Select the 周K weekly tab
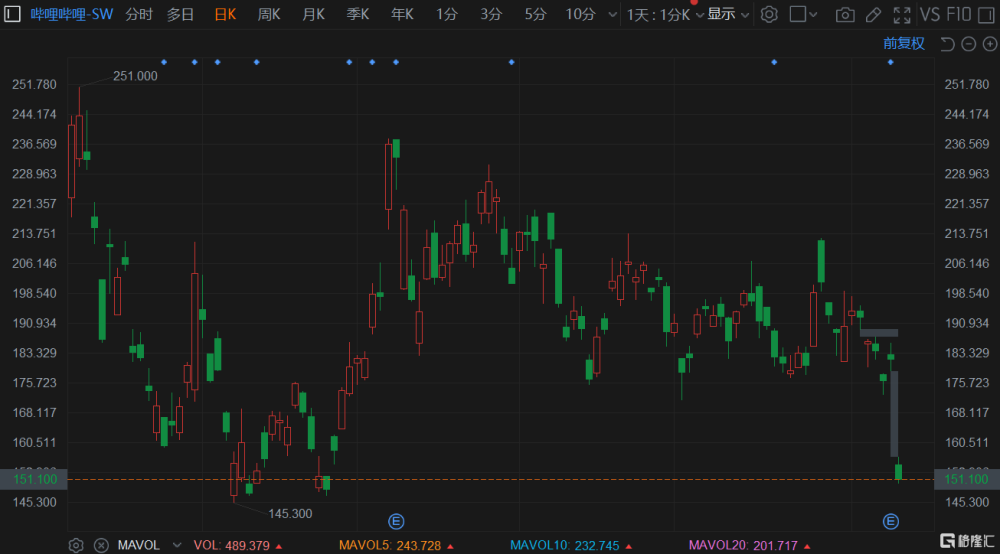Screen dimensions: 1000x554 pyautogui.click(x=269, y=14)
